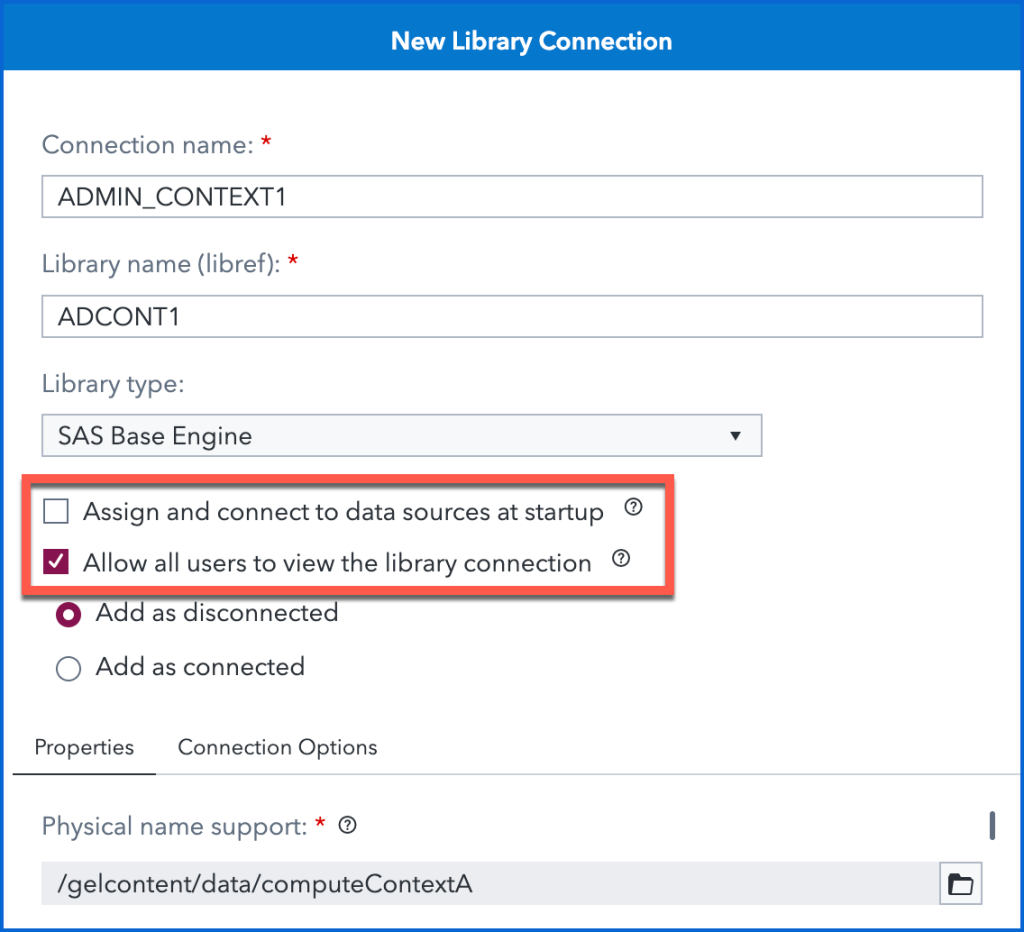Enable Assign and connect to data sources at startup
This screenshot has width=1024, height=932.
[x=56, y=513]
